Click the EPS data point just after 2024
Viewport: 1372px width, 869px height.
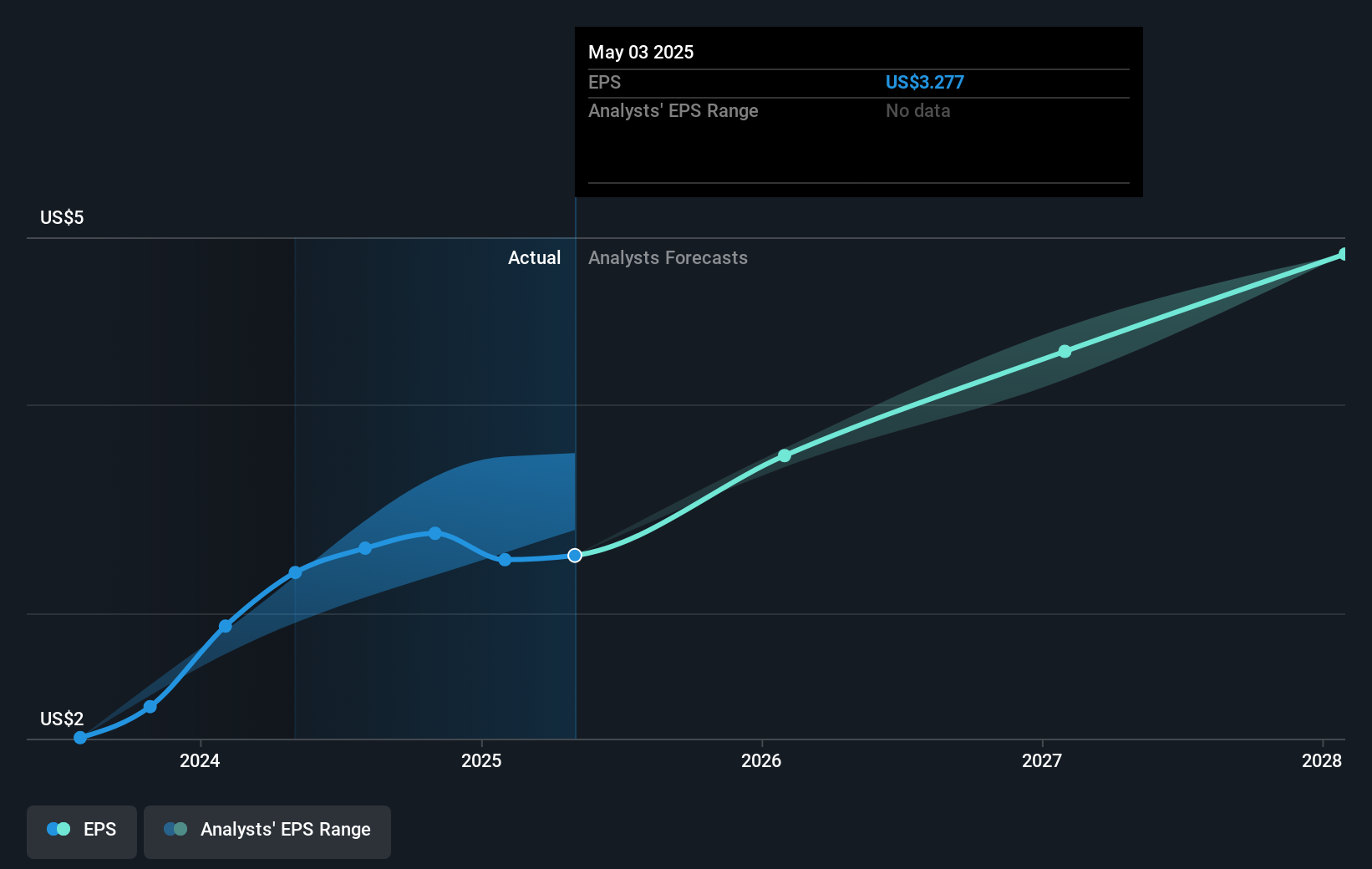[x=226, y=626]
